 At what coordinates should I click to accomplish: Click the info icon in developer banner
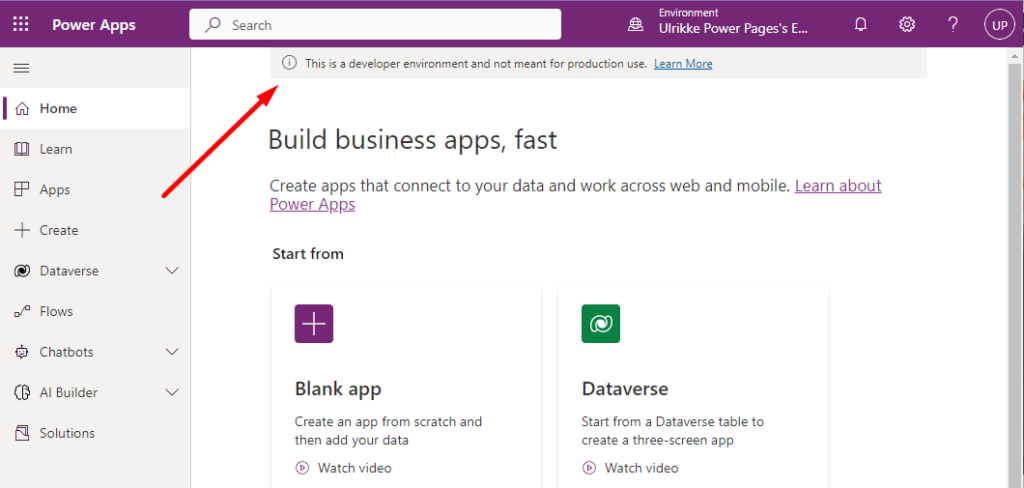(288, 63)
